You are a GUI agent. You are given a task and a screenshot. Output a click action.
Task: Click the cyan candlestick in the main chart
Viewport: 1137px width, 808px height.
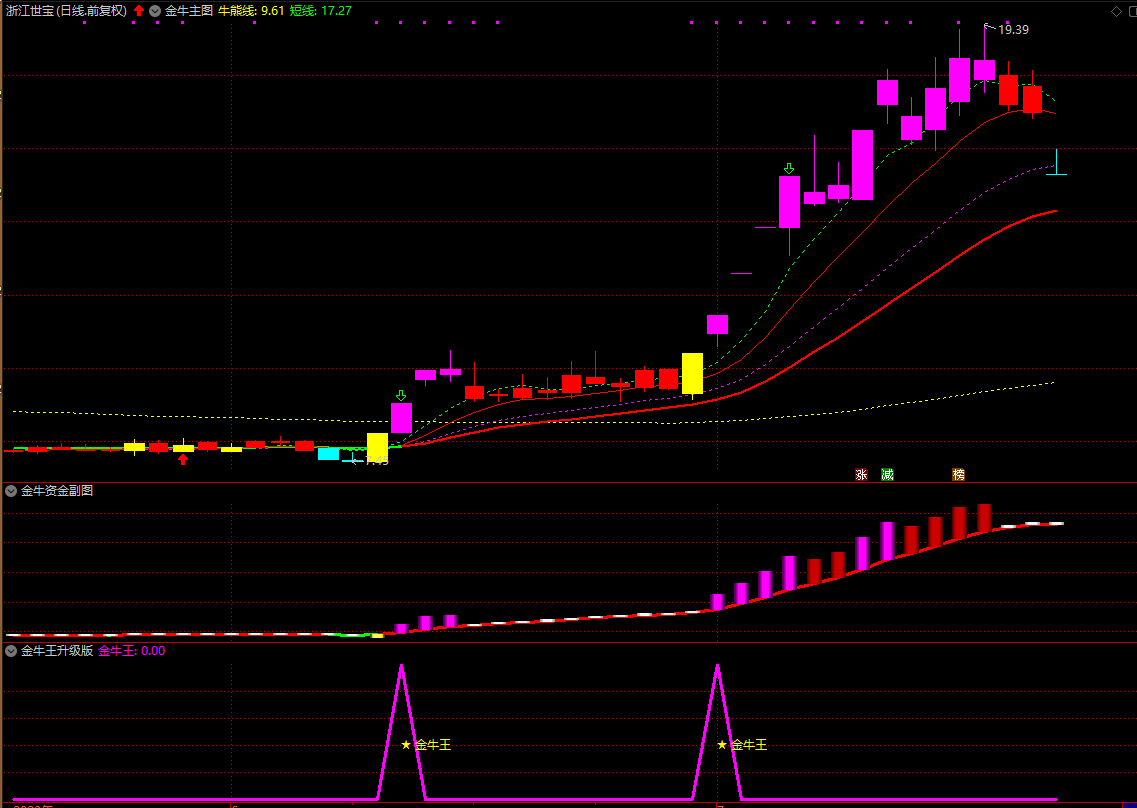tap(328, 453)
